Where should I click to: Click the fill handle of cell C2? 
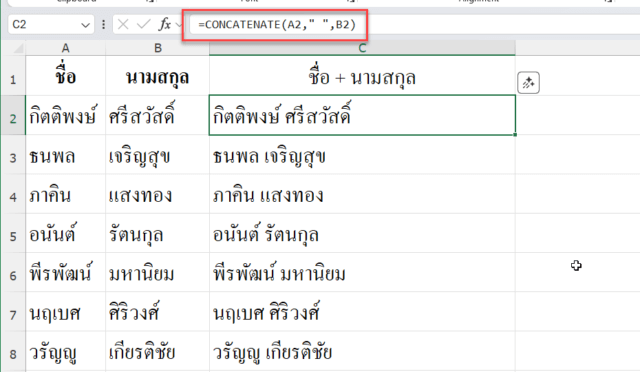pos(515,135)
